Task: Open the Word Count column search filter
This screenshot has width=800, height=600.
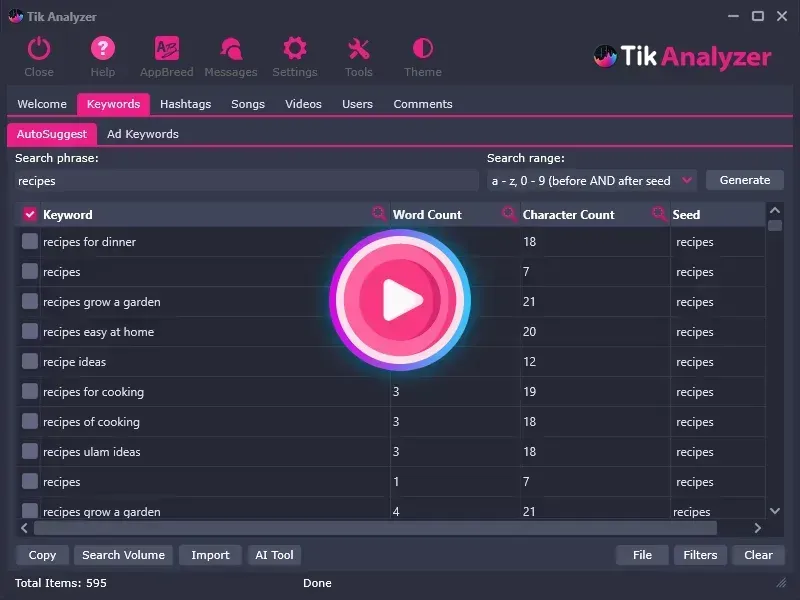Action: click(x=509, y=213)
